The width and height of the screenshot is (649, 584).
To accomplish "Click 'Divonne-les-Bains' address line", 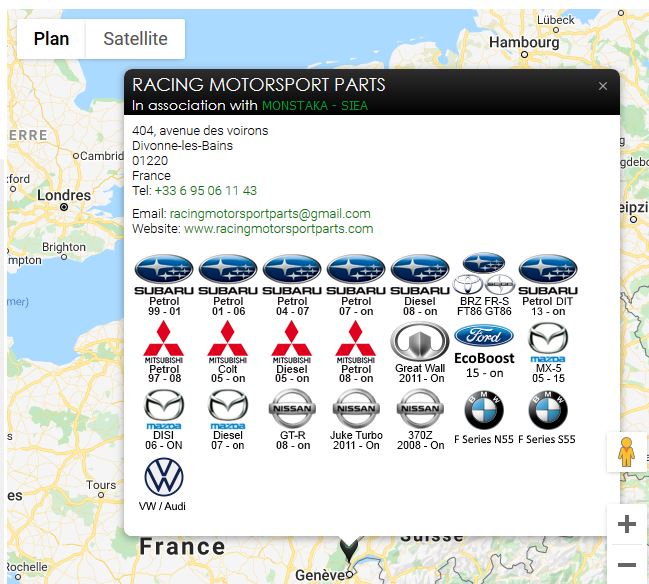I will 183,146.
